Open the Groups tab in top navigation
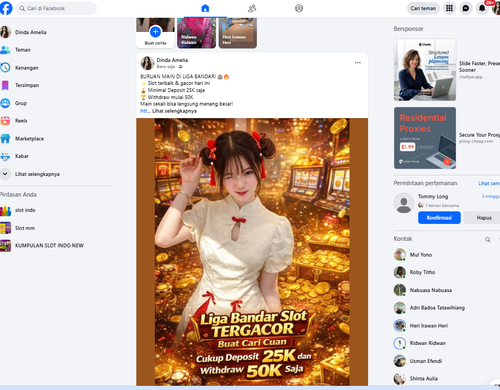This screenshot has width=500, height=390. point(299,8)
